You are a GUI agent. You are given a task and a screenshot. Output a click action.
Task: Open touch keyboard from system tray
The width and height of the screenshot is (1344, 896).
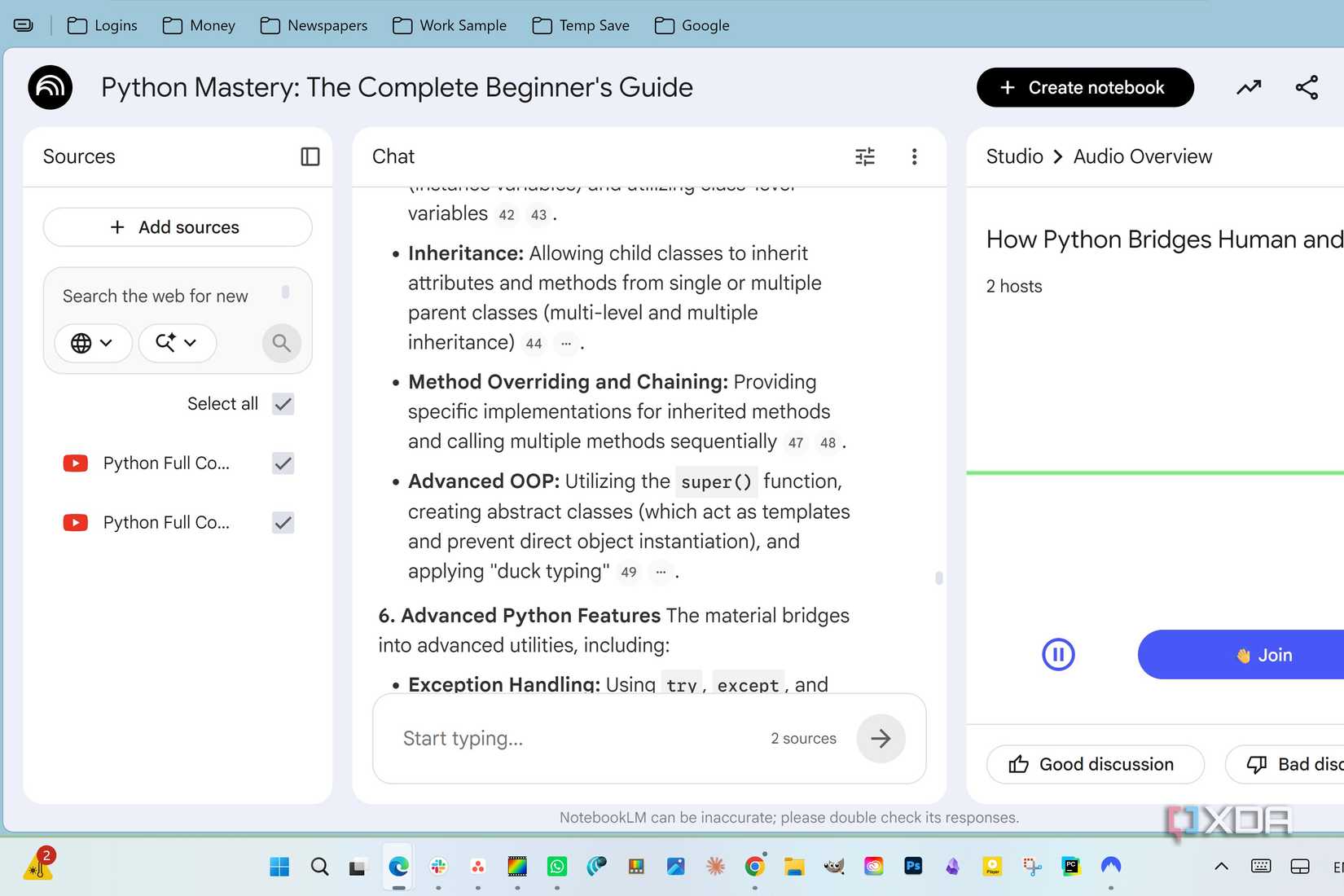(1261, 867)
